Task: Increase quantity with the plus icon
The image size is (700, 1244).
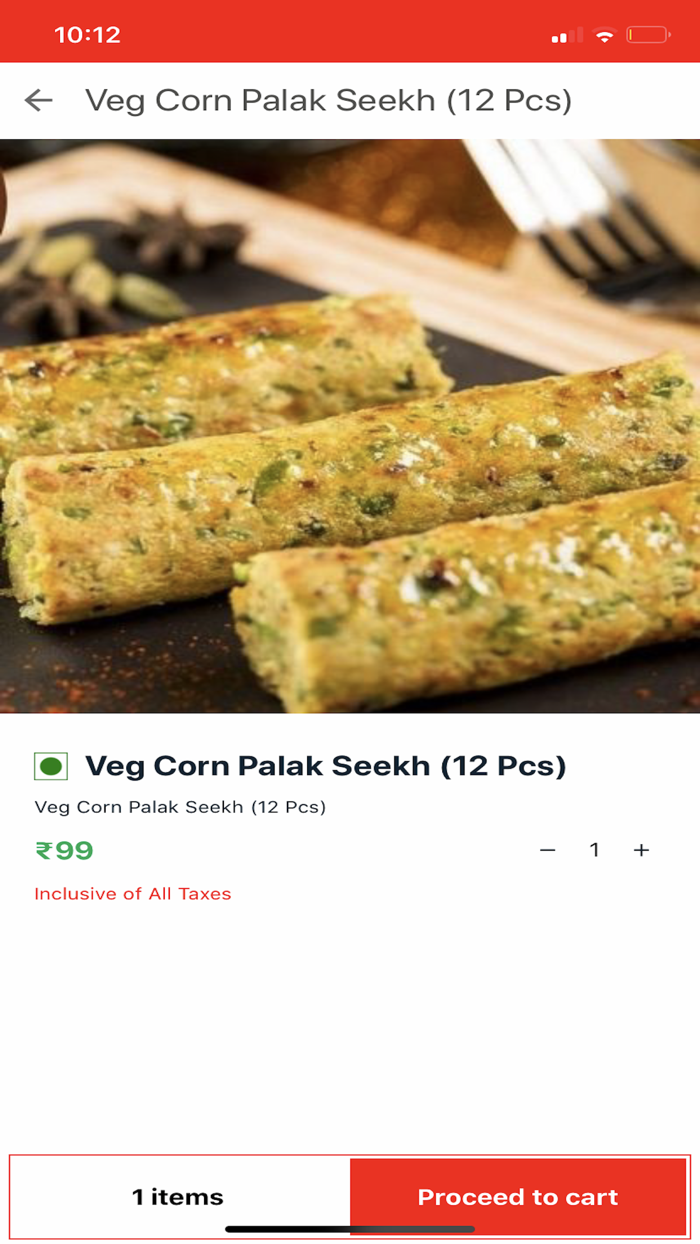Action: point(641,850)
